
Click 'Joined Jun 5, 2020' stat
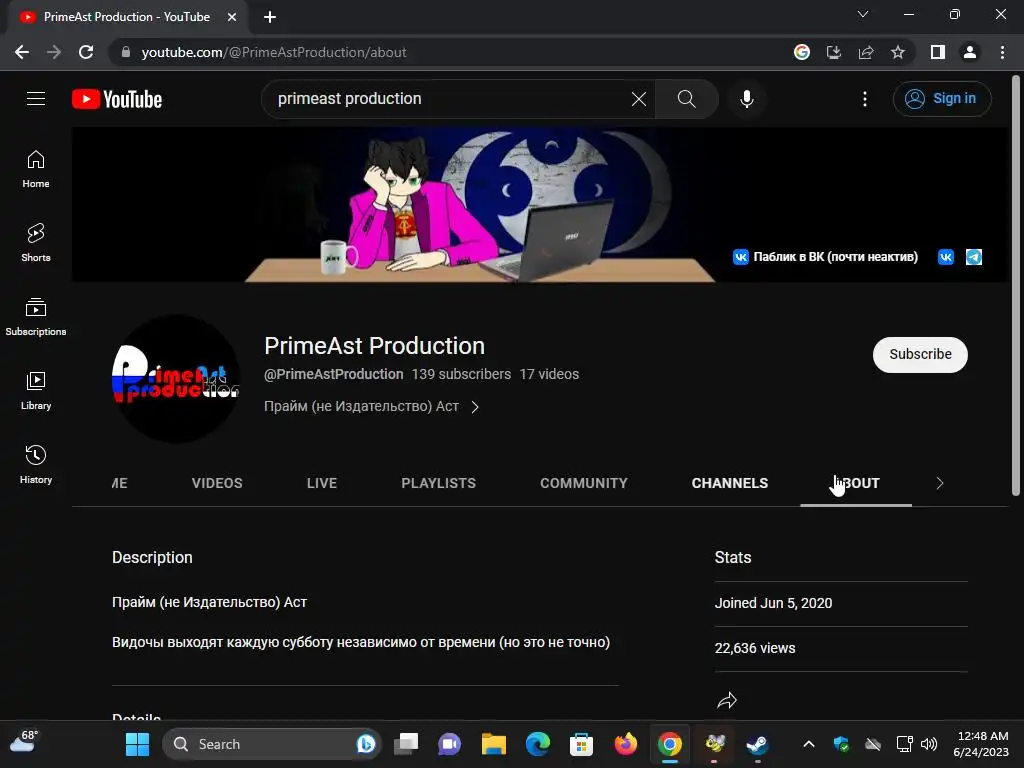(x=773, y=603)
